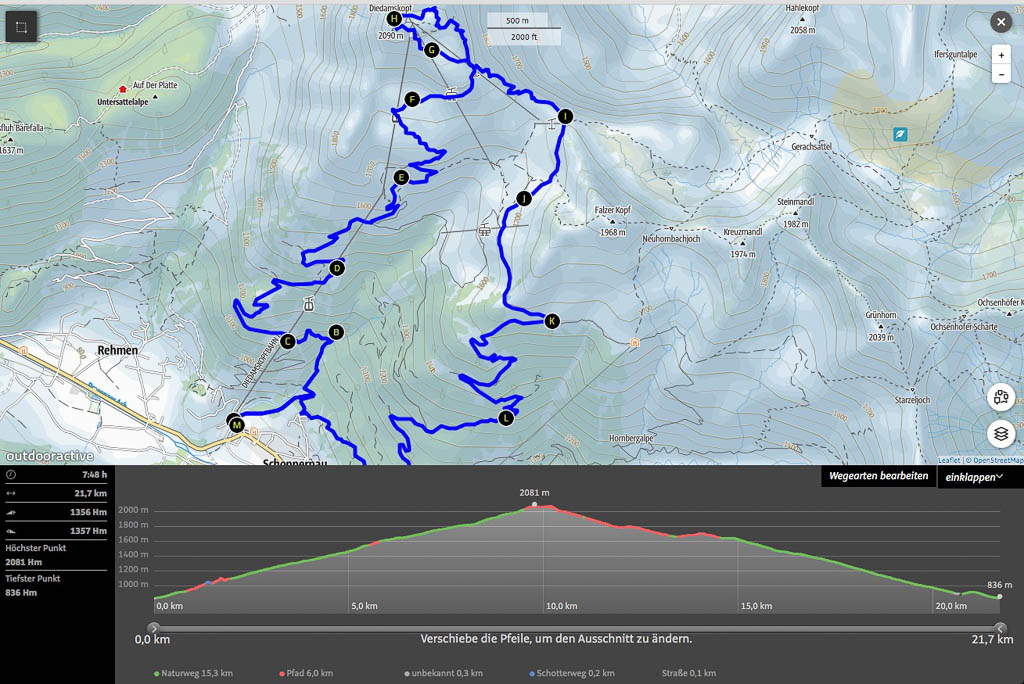The height and width of the screenshot is (684, 1024).
Task: Select waypoint marker I on the route
Action: click(x=565, y=116)
